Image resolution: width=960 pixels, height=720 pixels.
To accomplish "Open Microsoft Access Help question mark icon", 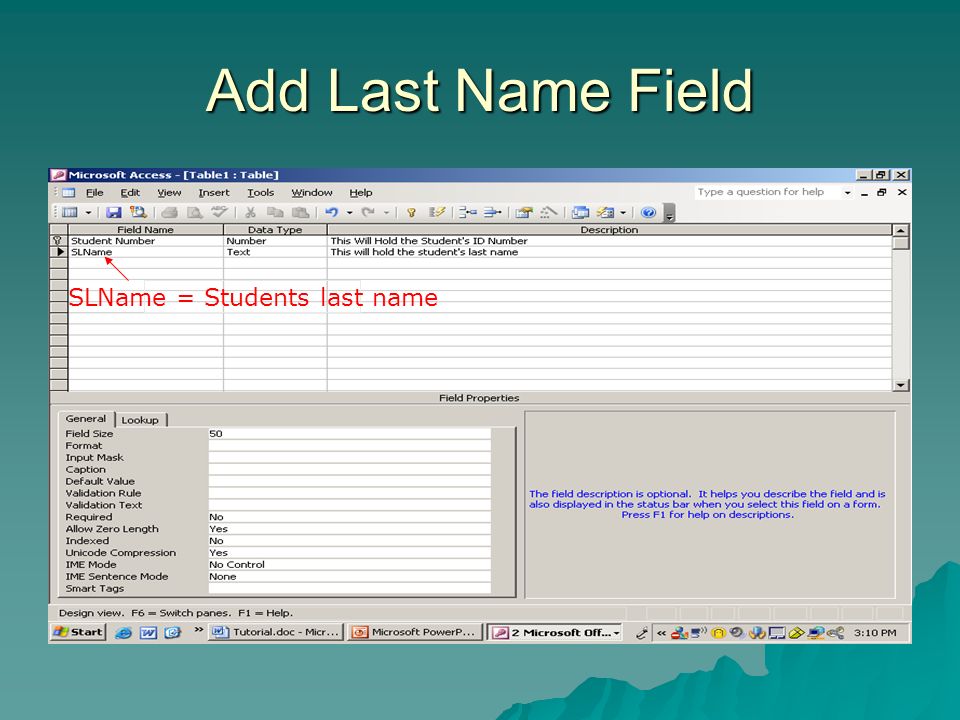I will (x=648, y=212).
